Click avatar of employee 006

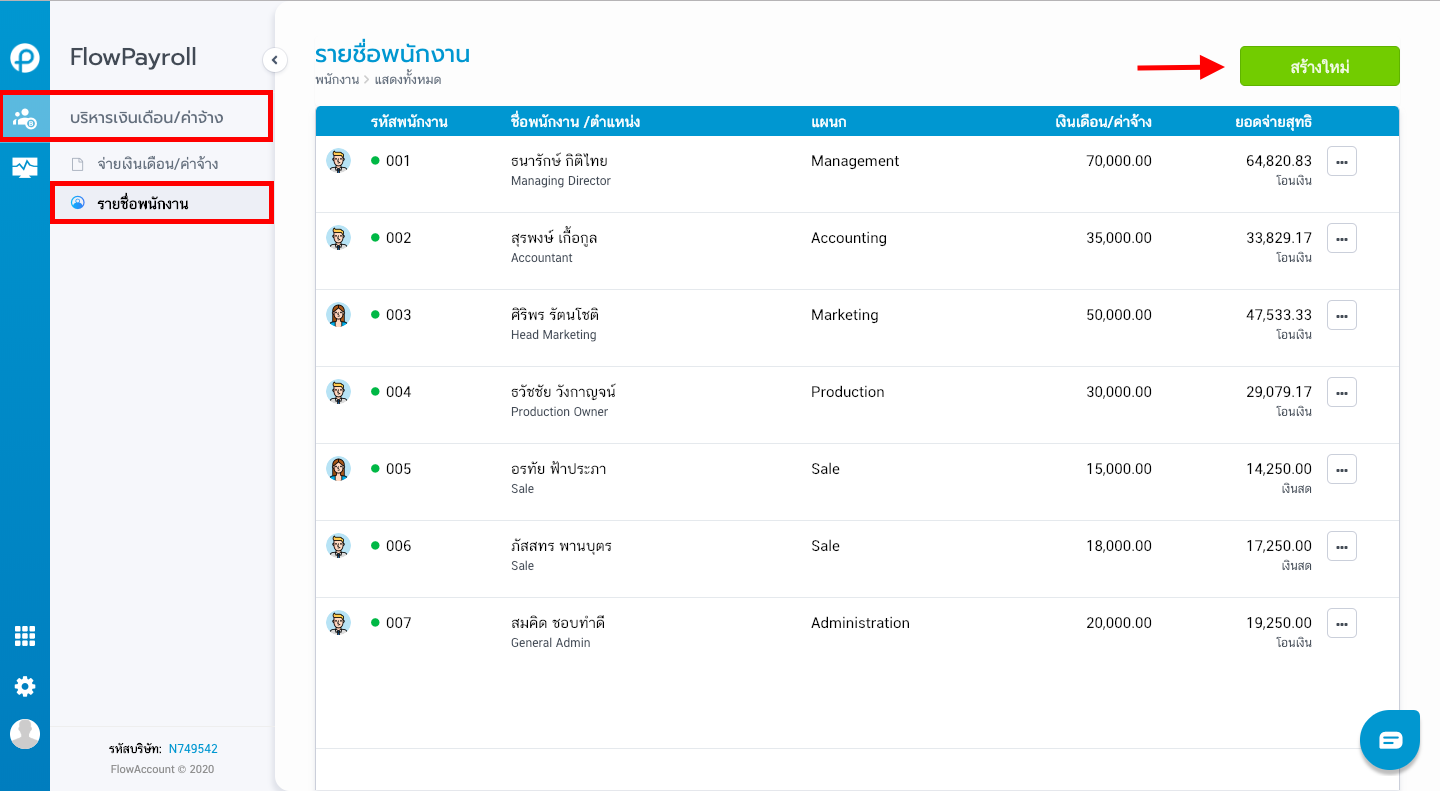click(x=339, y=545)
